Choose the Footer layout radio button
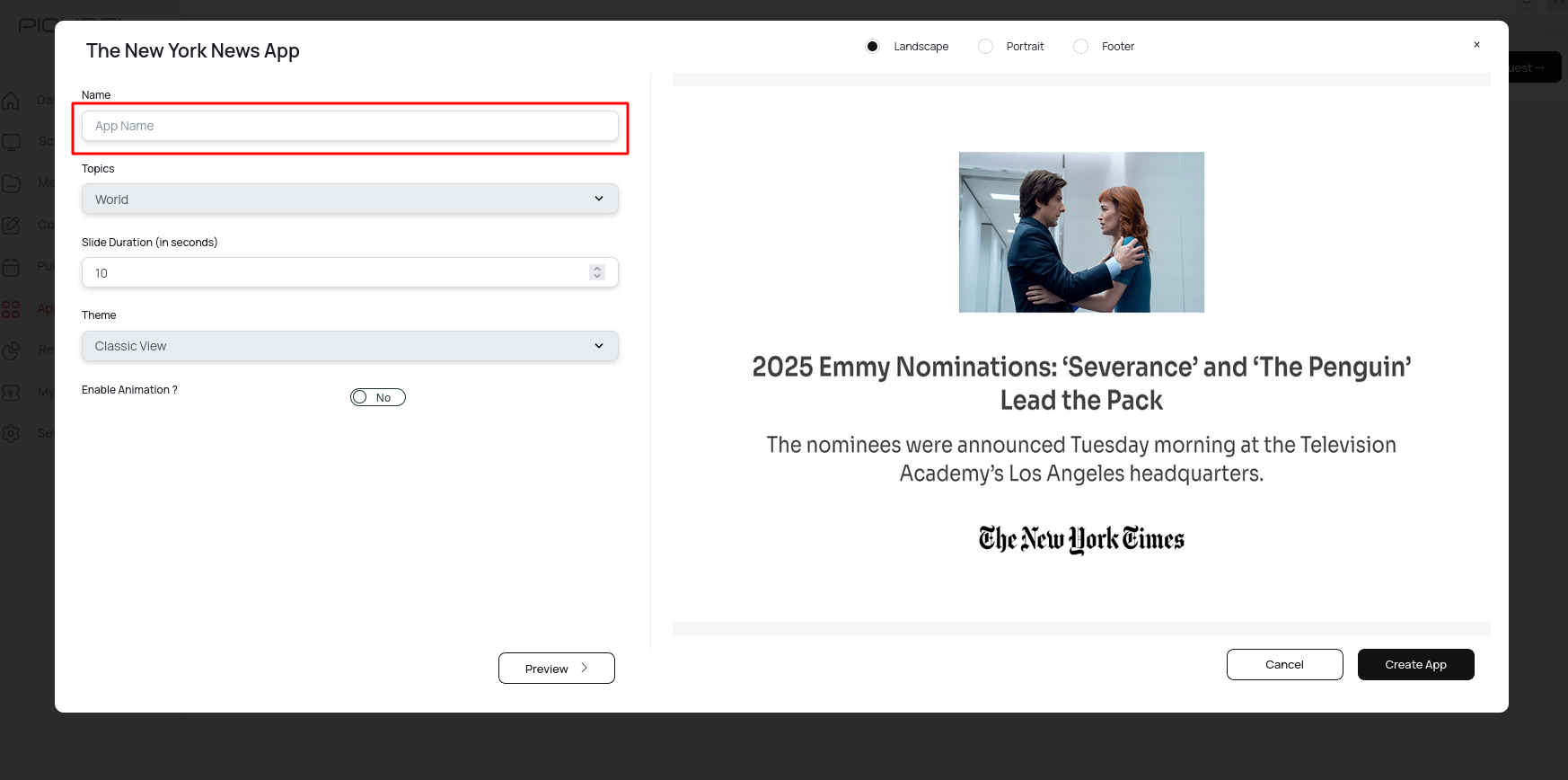This screenshot has width=1568, height=780. pyautogui.click(x=1080, y=47)
